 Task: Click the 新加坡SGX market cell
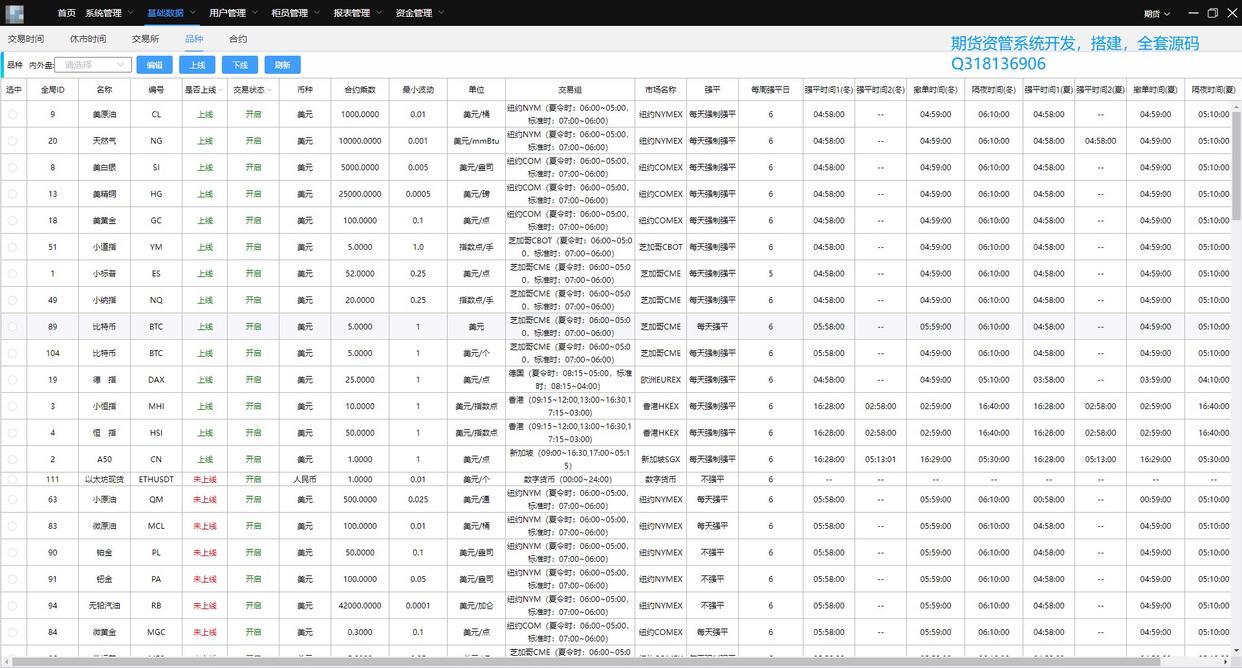coord(660,459)
